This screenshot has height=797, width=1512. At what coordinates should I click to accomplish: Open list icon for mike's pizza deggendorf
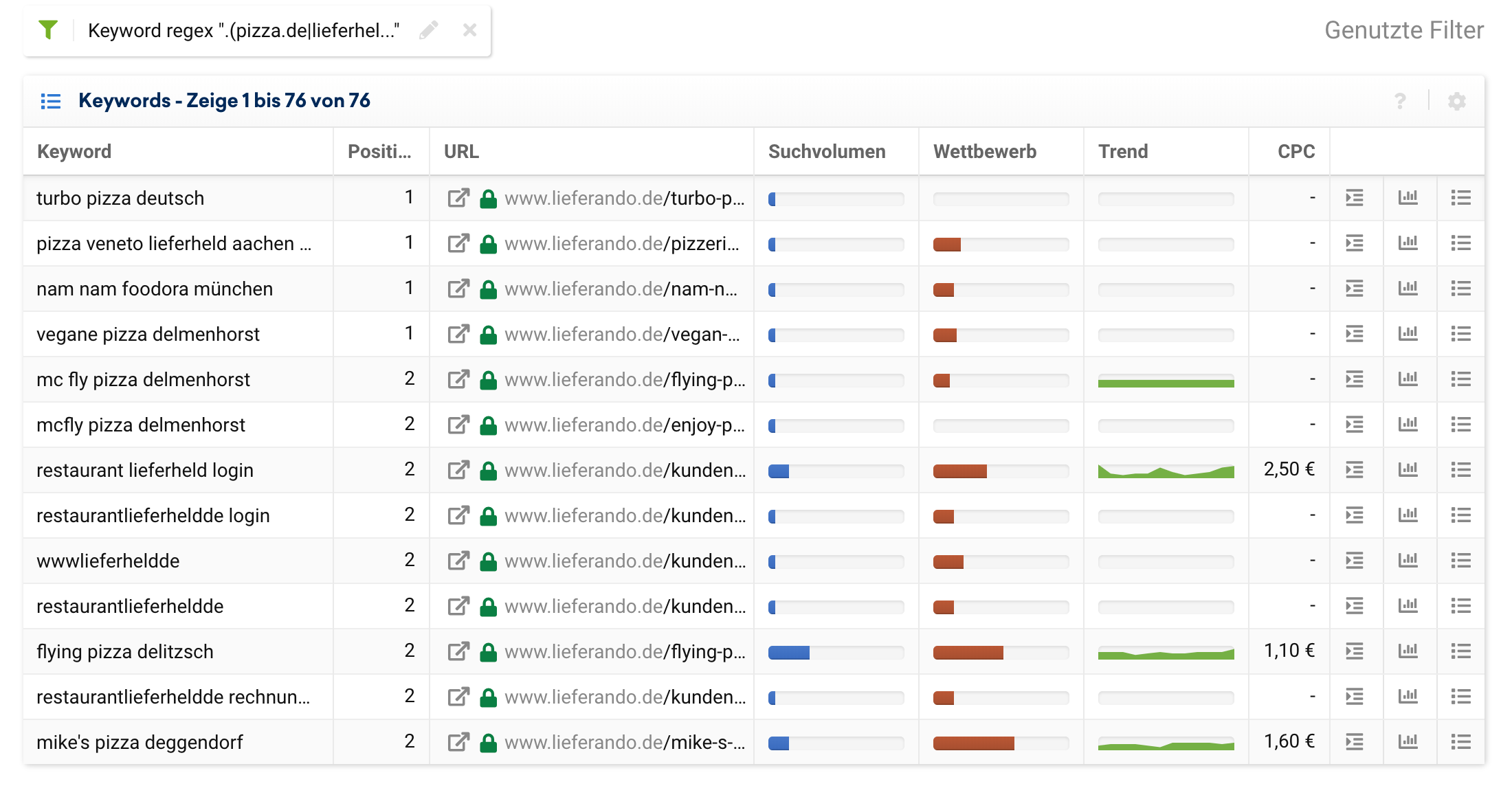pos(1461,742)
